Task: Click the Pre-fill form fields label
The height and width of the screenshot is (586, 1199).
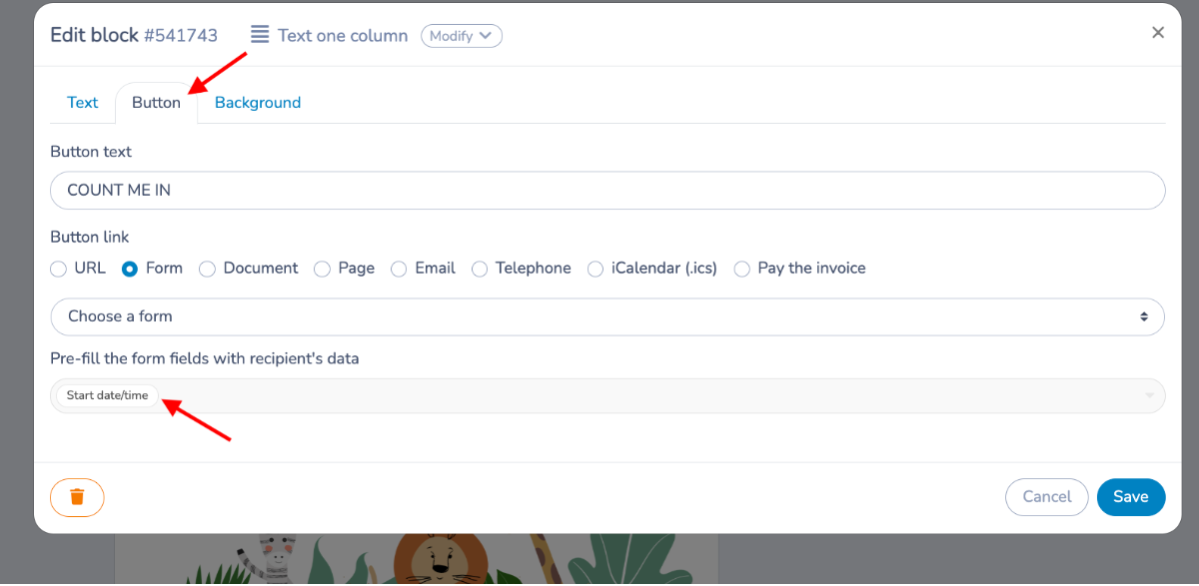Action: click(205, 359)
